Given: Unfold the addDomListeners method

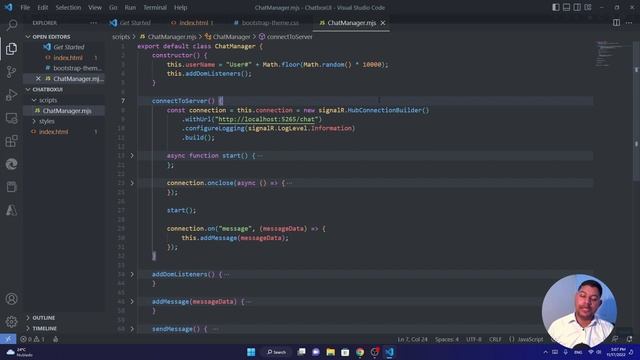Looking at the screenshot, I should pyautogui.click(x=132, y=274).
